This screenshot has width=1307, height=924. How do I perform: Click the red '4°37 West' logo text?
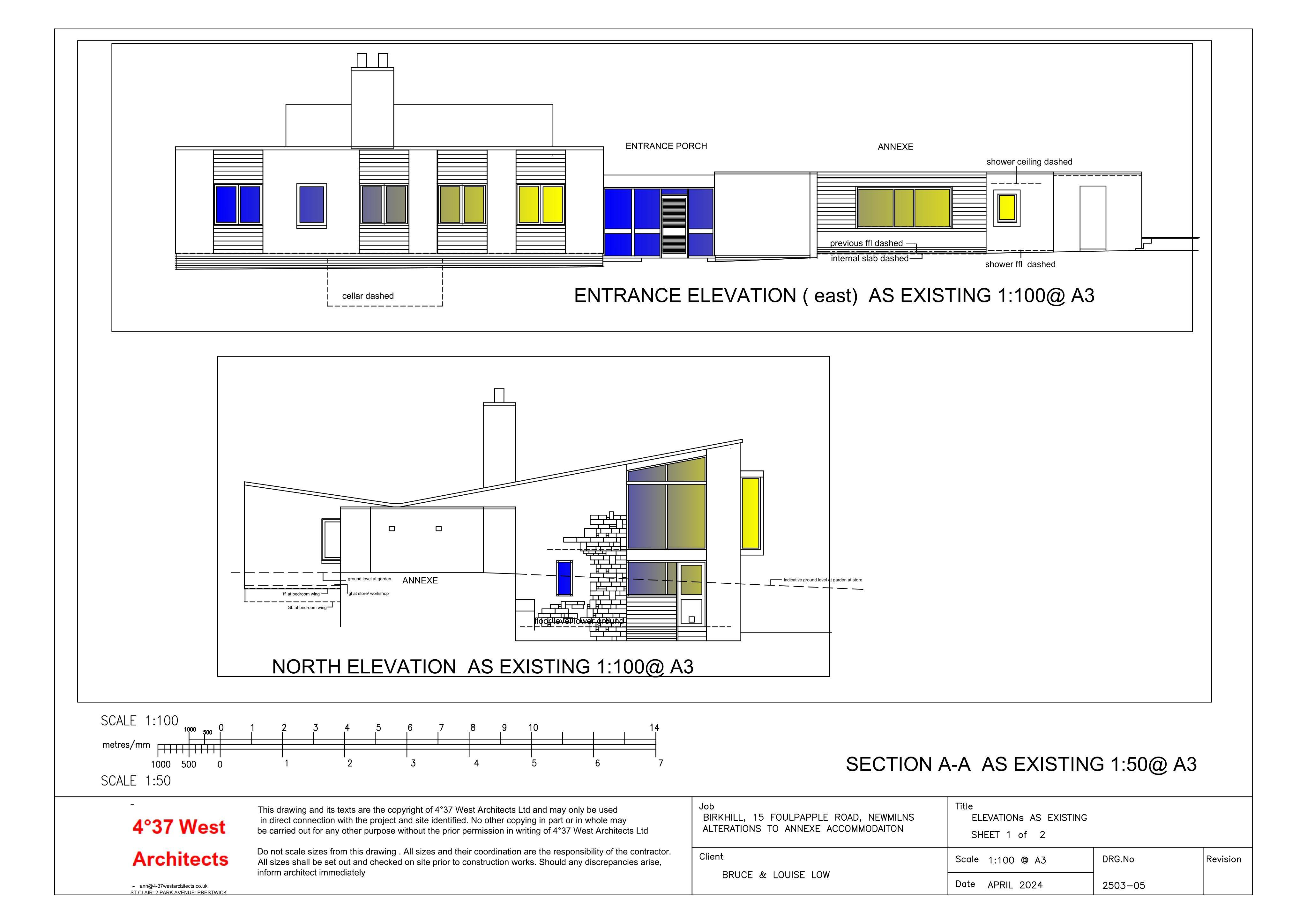(x=179, y=827)
